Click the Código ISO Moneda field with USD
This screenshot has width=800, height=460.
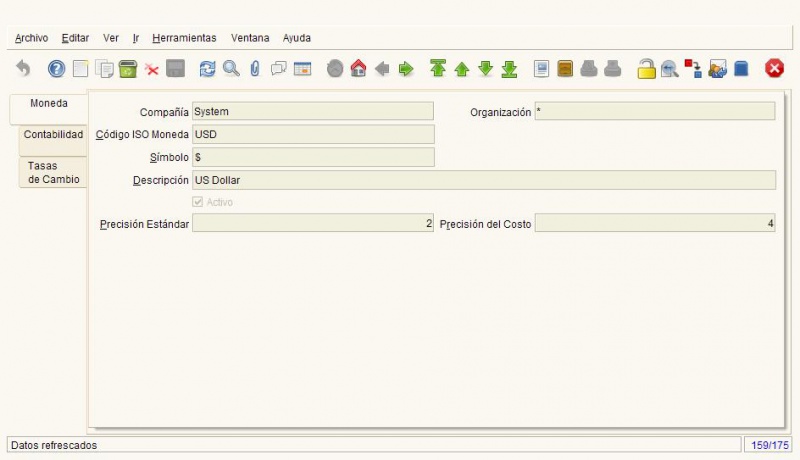click(313, 134)
